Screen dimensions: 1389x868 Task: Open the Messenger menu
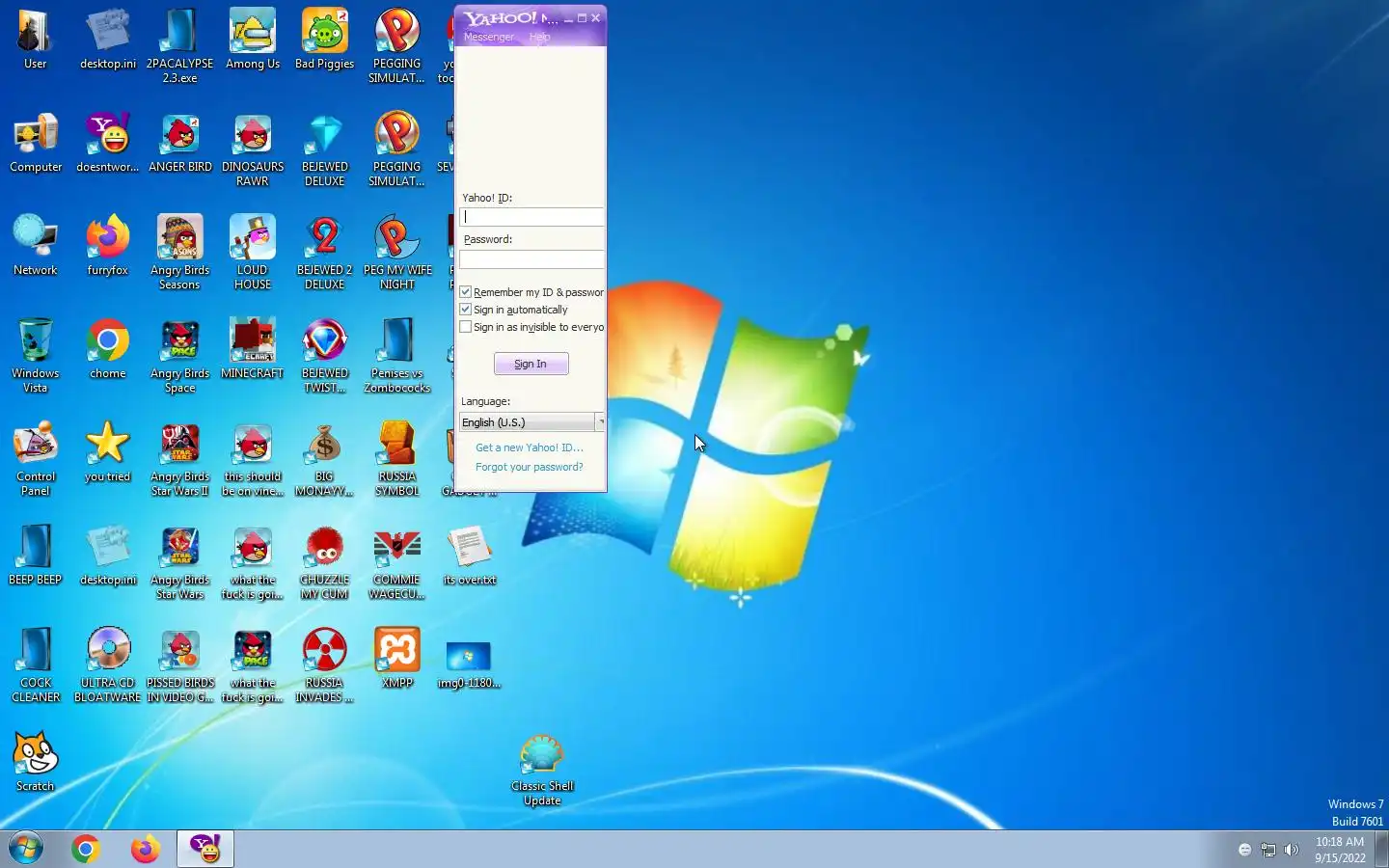(x=489, y=37)
